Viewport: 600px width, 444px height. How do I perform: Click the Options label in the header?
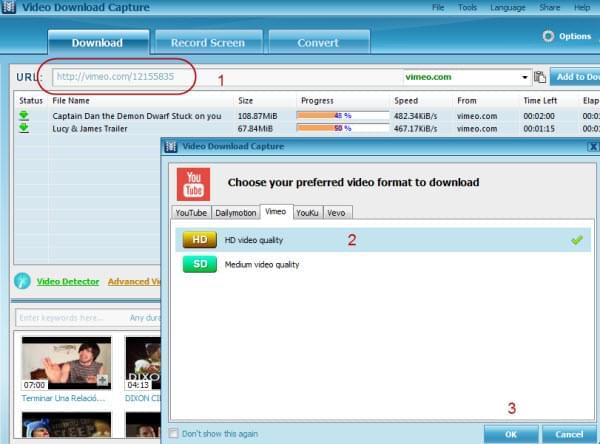click(575, 36)
